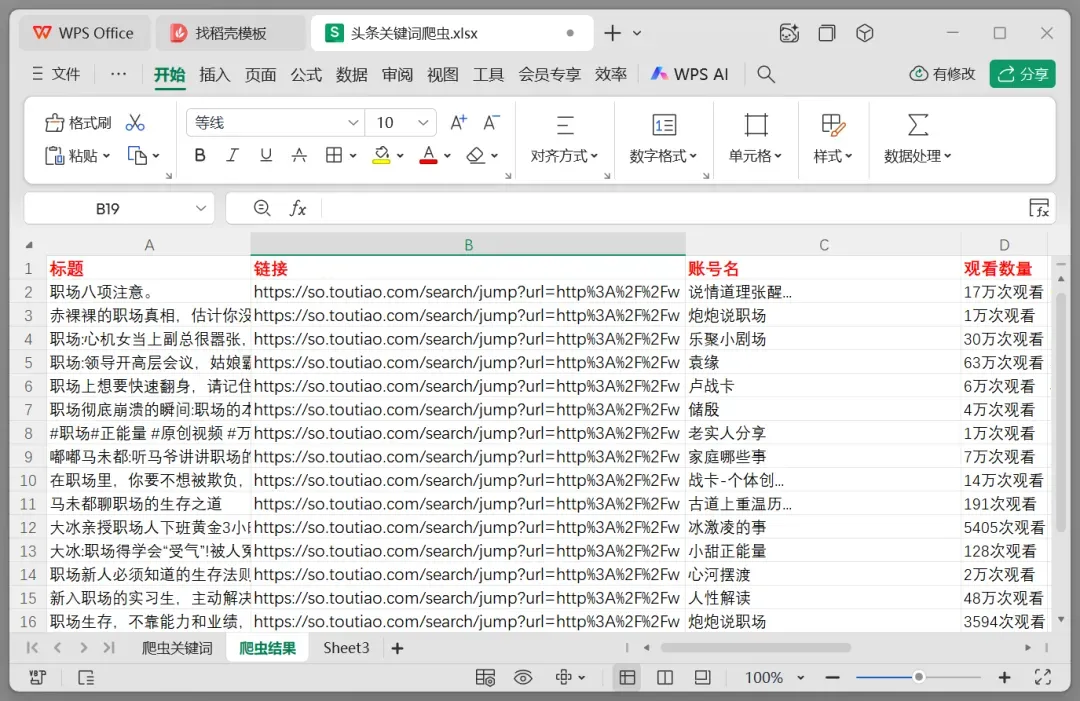Screen dimensions: 1080x701
Task: Click the robot assistant icon in title bar
Action: point(789,33)
